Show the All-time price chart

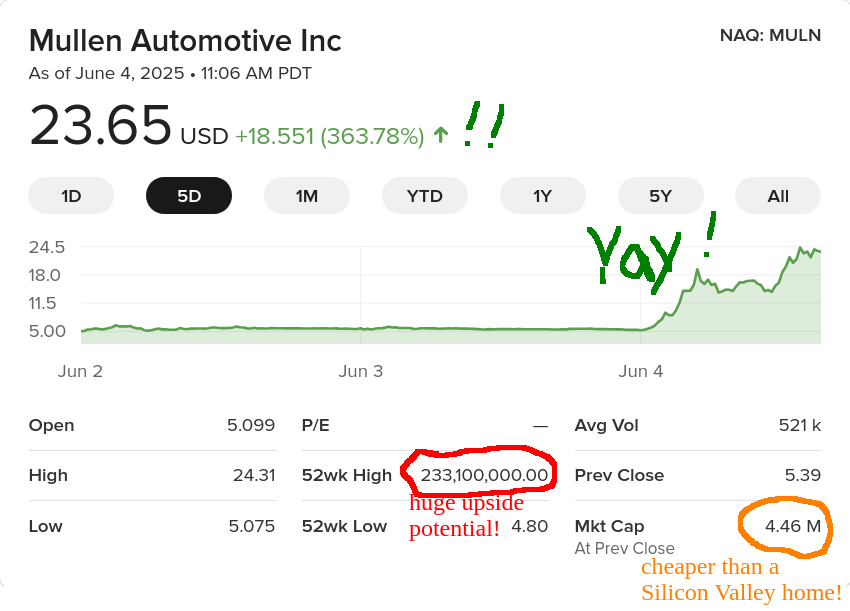[x=777, y=195]
